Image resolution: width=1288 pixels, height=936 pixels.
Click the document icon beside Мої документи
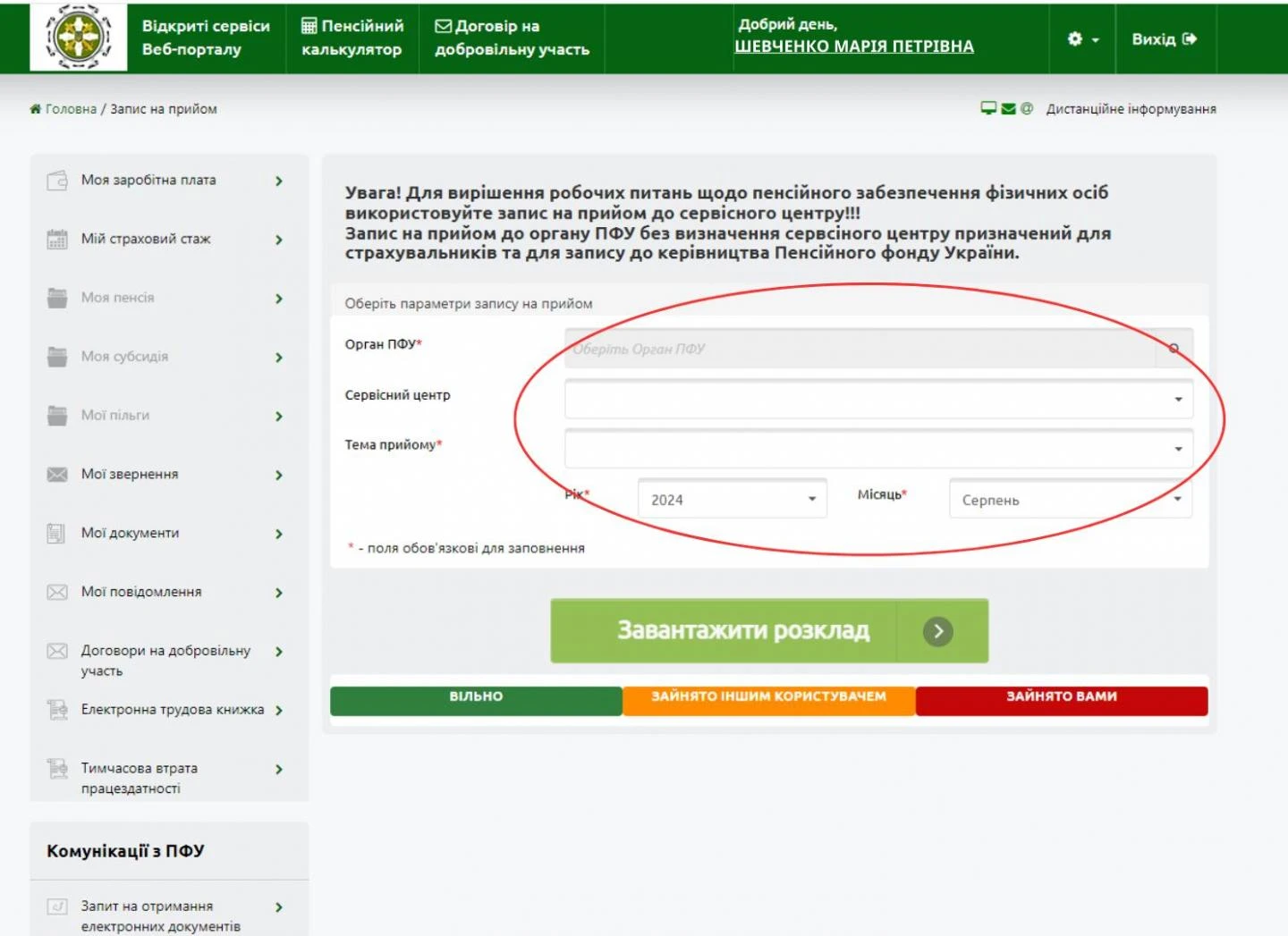click(x=56, y=534)
